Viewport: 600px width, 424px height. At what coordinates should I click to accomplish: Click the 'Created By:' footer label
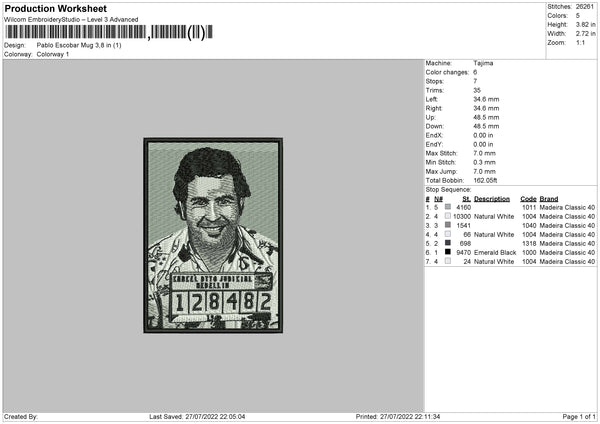[x=21, y=416]
